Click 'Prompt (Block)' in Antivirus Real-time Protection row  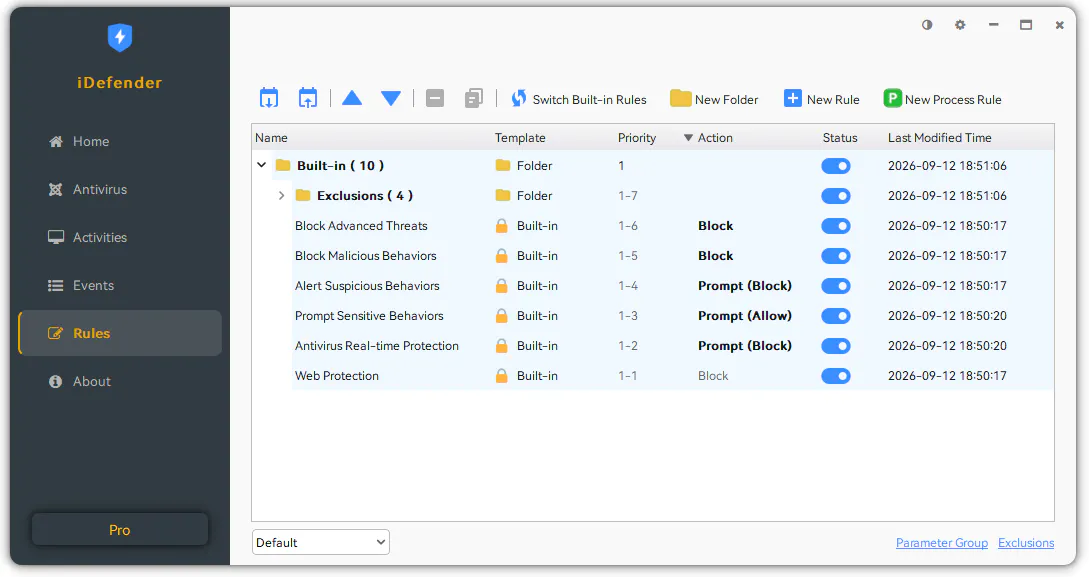[x=745, y=346]
